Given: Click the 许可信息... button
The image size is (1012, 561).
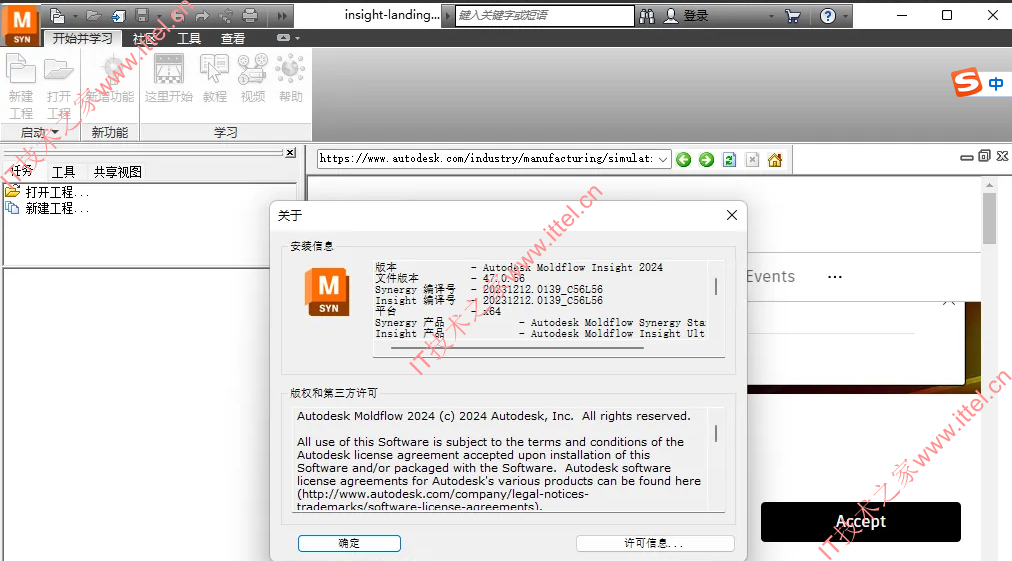Looking at the screenshot, I should [x=654, y=544].
